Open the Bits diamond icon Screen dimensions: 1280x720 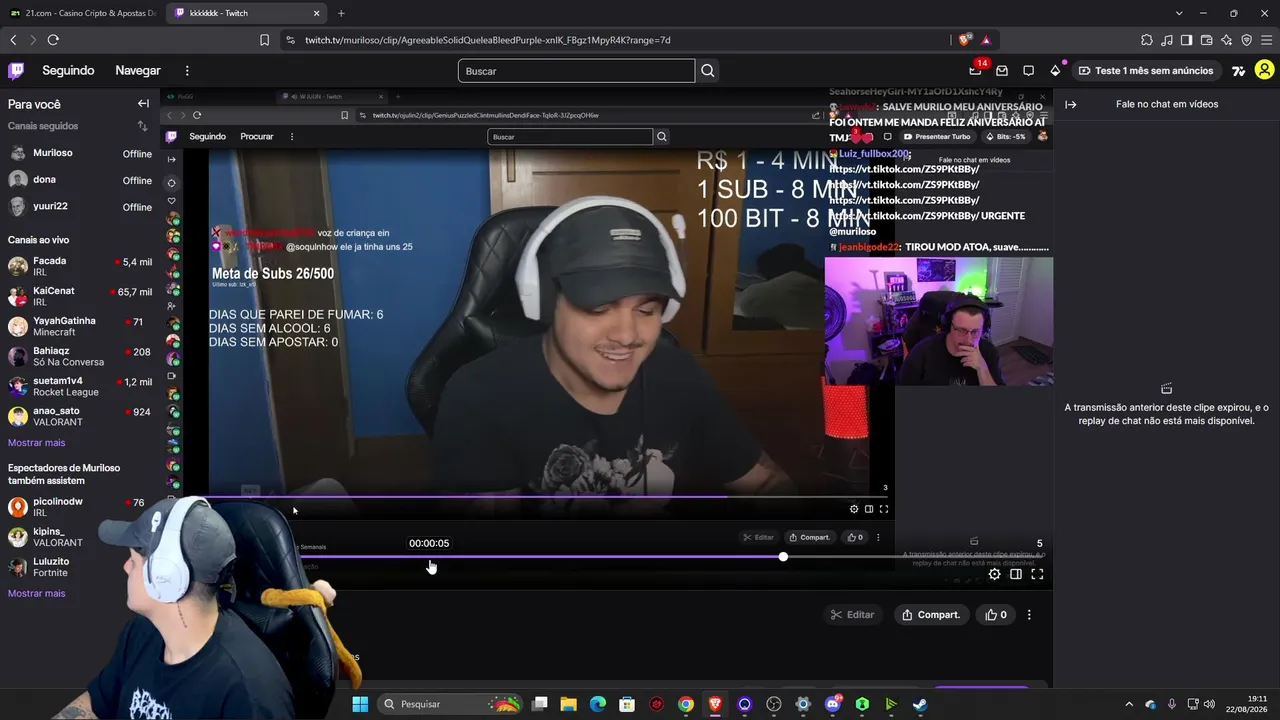coord(1055,71)
